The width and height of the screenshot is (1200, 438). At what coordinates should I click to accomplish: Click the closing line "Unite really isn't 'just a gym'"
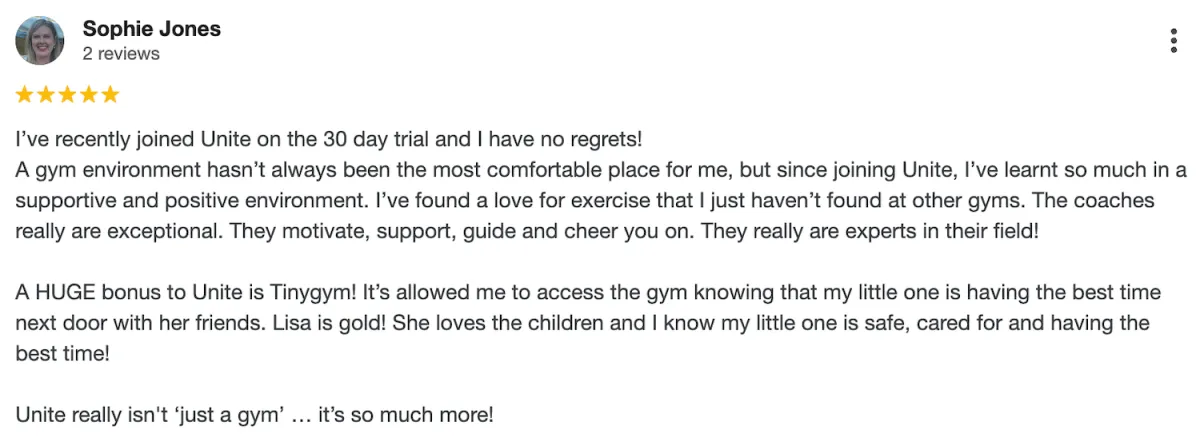(x=149, y=414)
